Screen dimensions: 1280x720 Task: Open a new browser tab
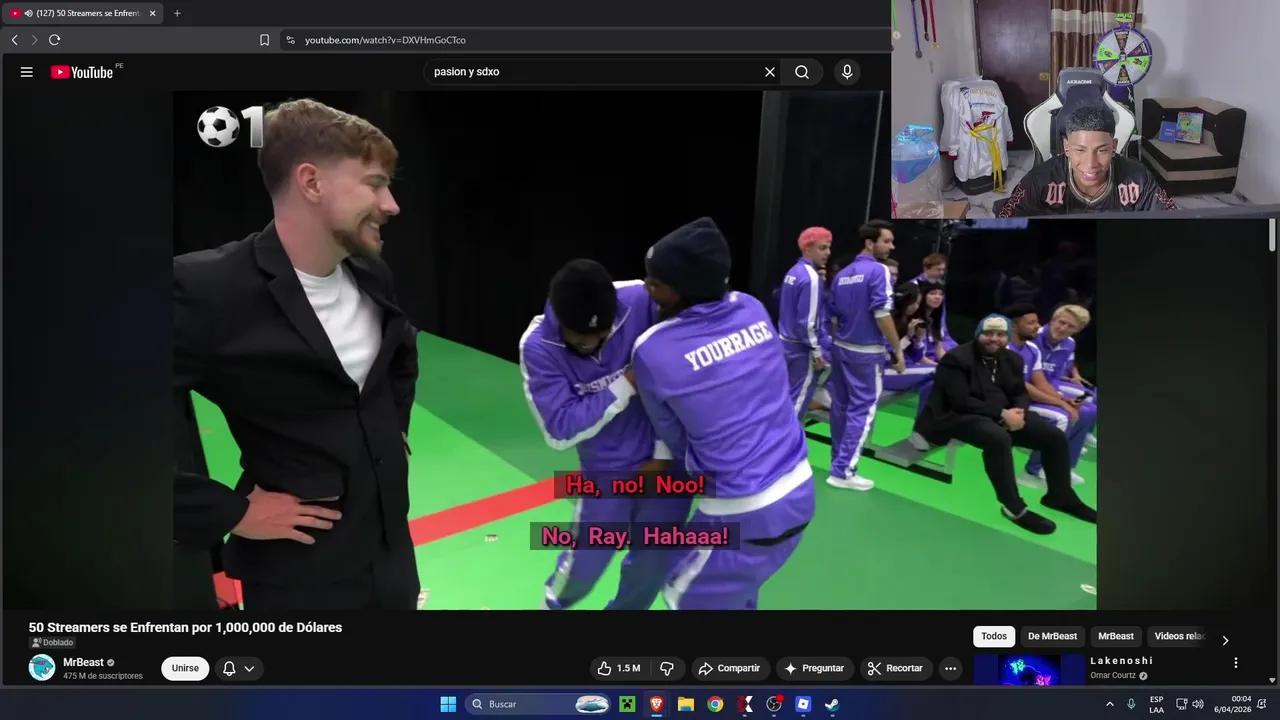click(x=177, y=13)
